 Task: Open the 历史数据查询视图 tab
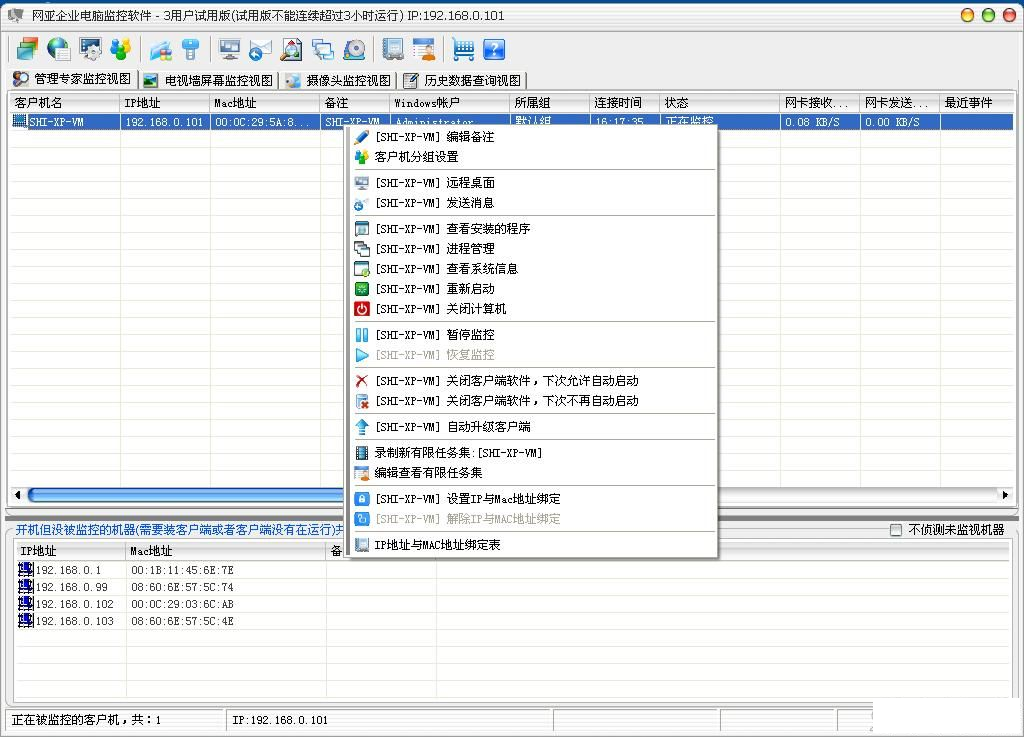coord(463,80)
